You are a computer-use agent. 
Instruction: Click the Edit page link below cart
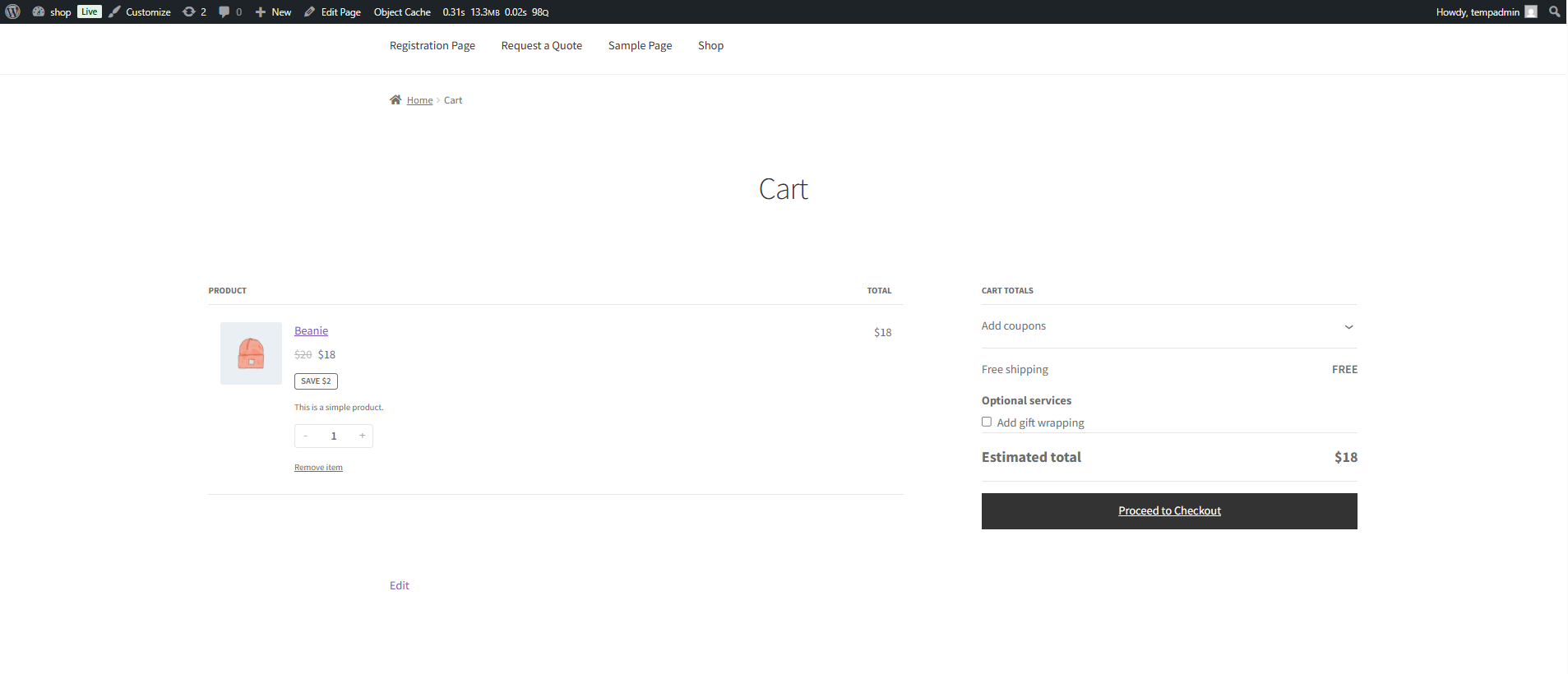(400, 585)
